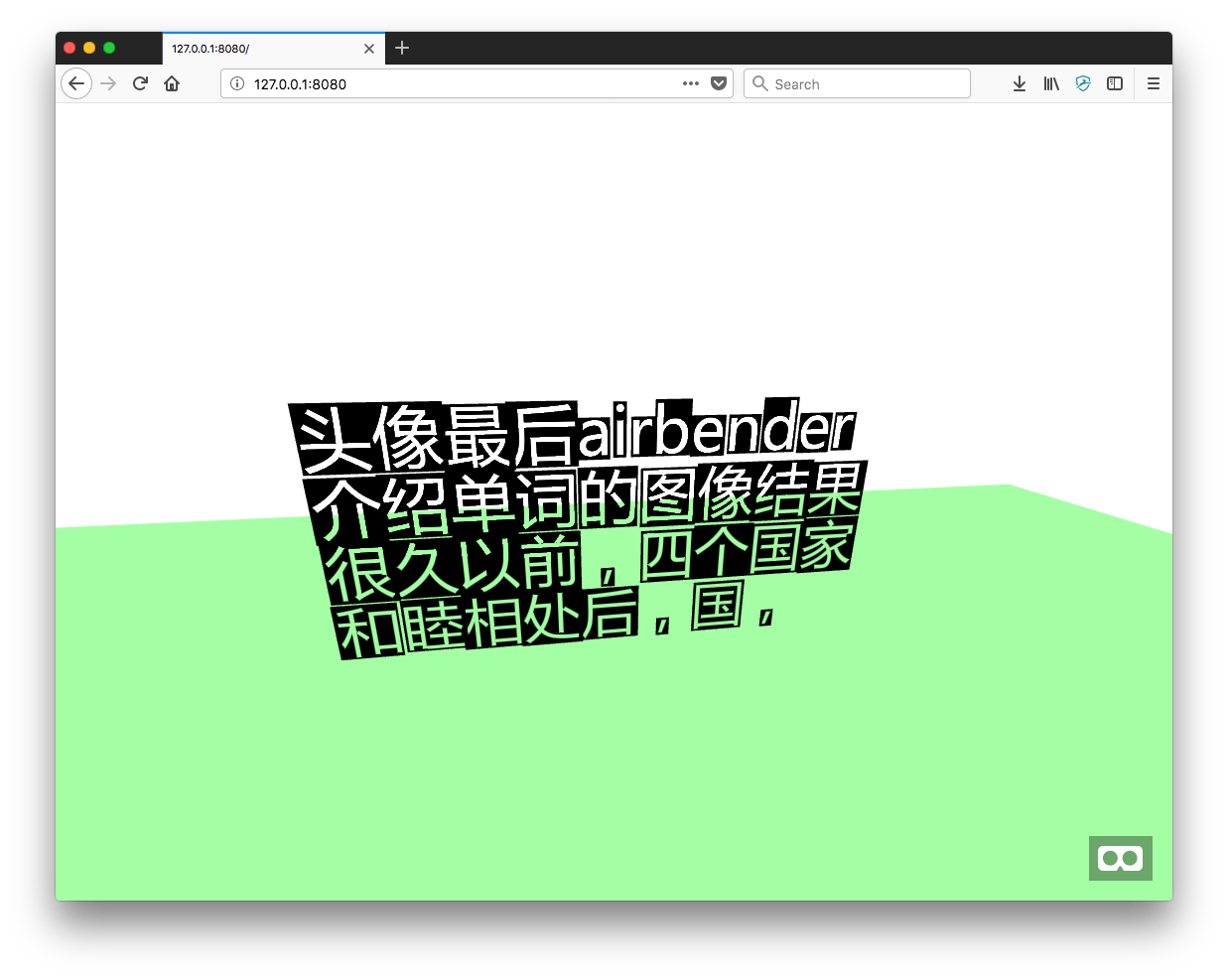Enter VR using the goggles icon
Screen dimensions: 1228x980
[x=1120, y=857]
